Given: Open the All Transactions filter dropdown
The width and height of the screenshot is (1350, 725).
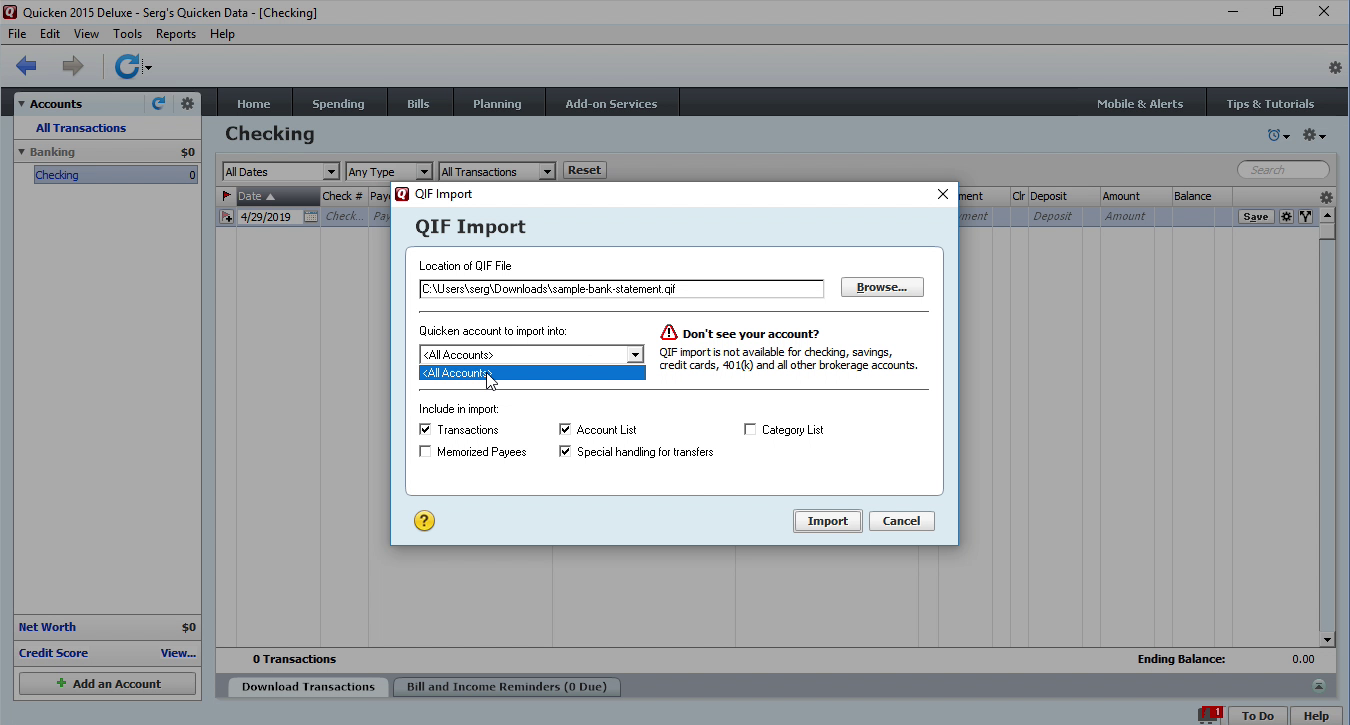Looking at the screenshot, I should click(x=496, y=172).
